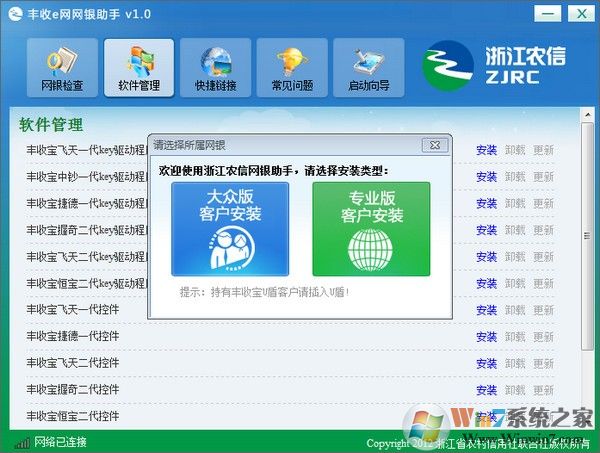Click the 软件管理 section heading
Screen dimensions: 600x453
(51, 125)
